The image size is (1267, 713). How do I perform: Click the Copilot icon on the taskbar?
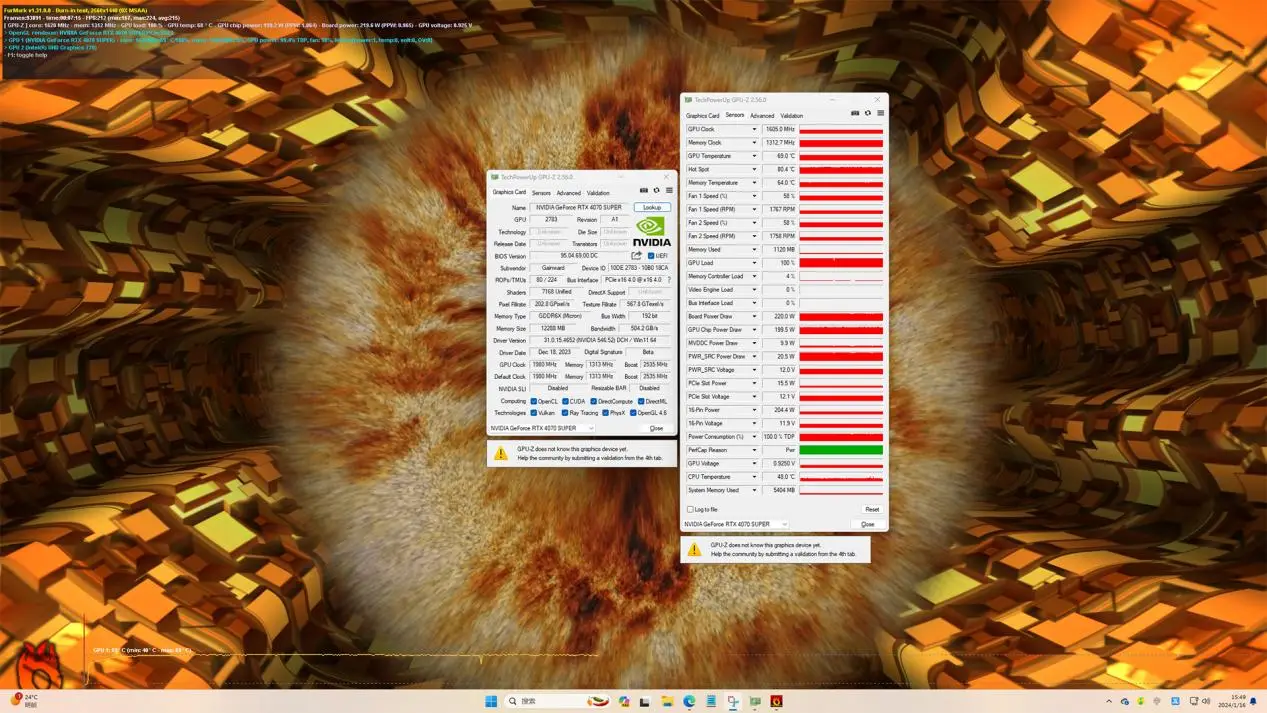pyautogui.click(x=624, y=701)
